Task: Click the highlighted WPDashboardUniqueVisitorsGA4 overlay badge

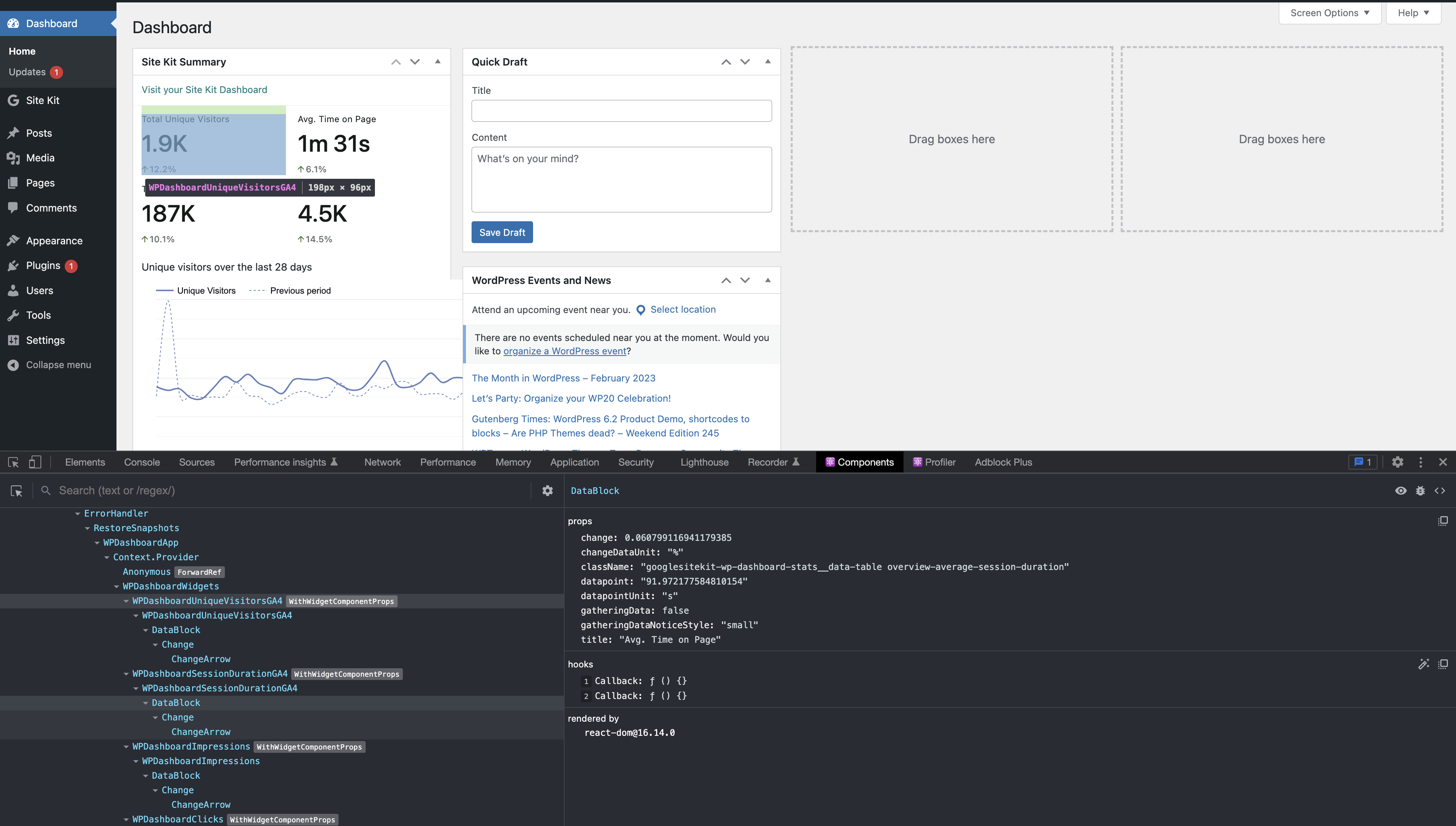Action: 222,187
